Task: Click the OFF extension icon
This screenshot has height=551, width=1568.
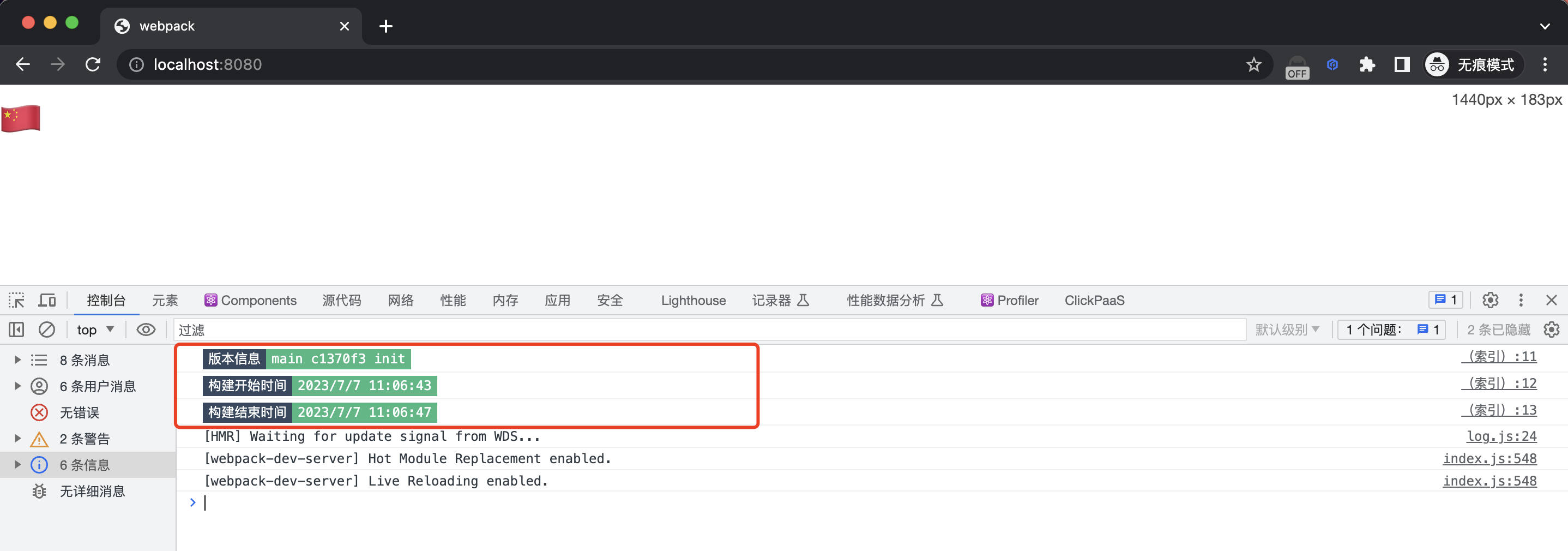Action: 1296,67
